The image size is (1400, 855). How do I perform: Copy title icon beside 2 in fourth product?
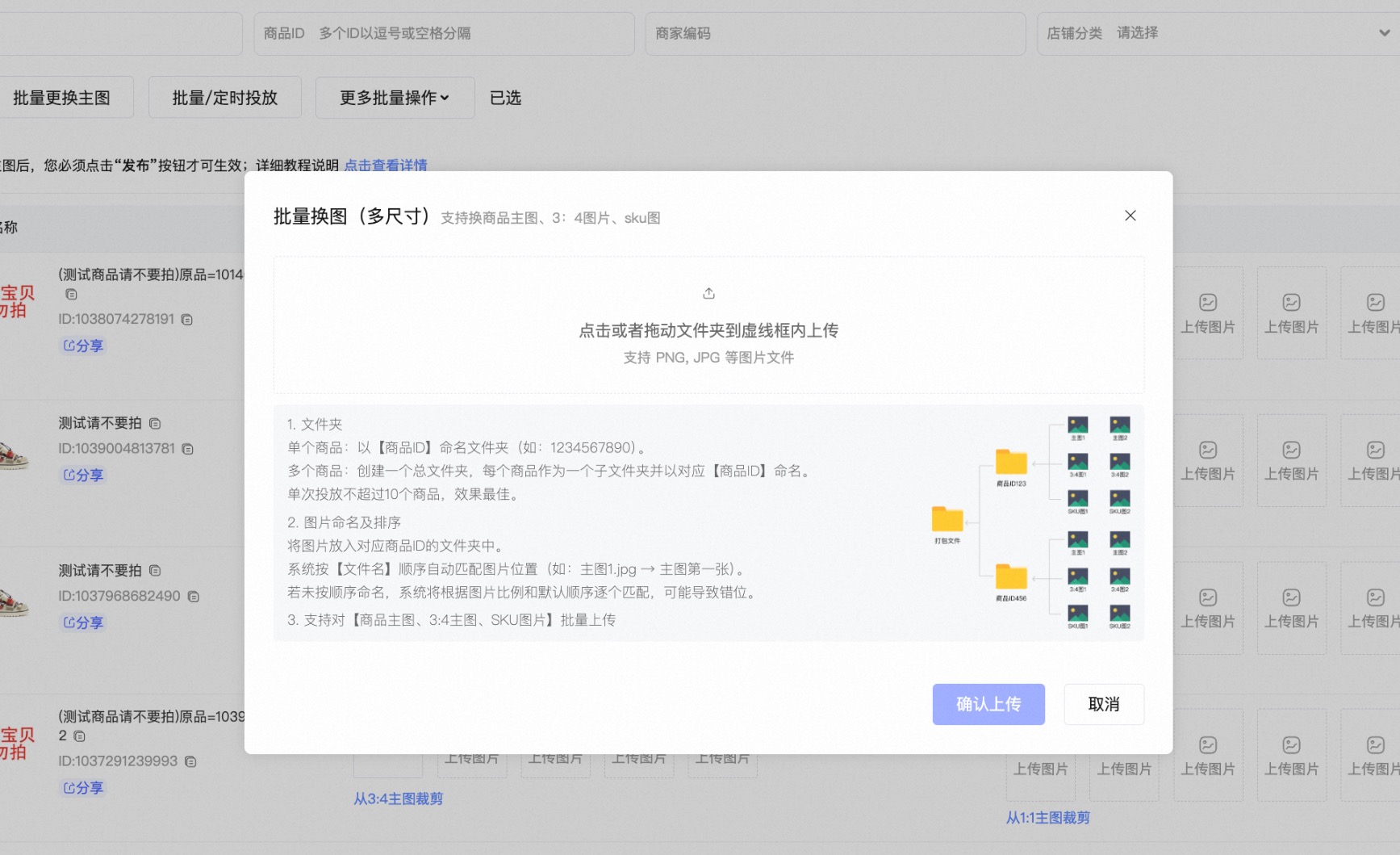79,736
